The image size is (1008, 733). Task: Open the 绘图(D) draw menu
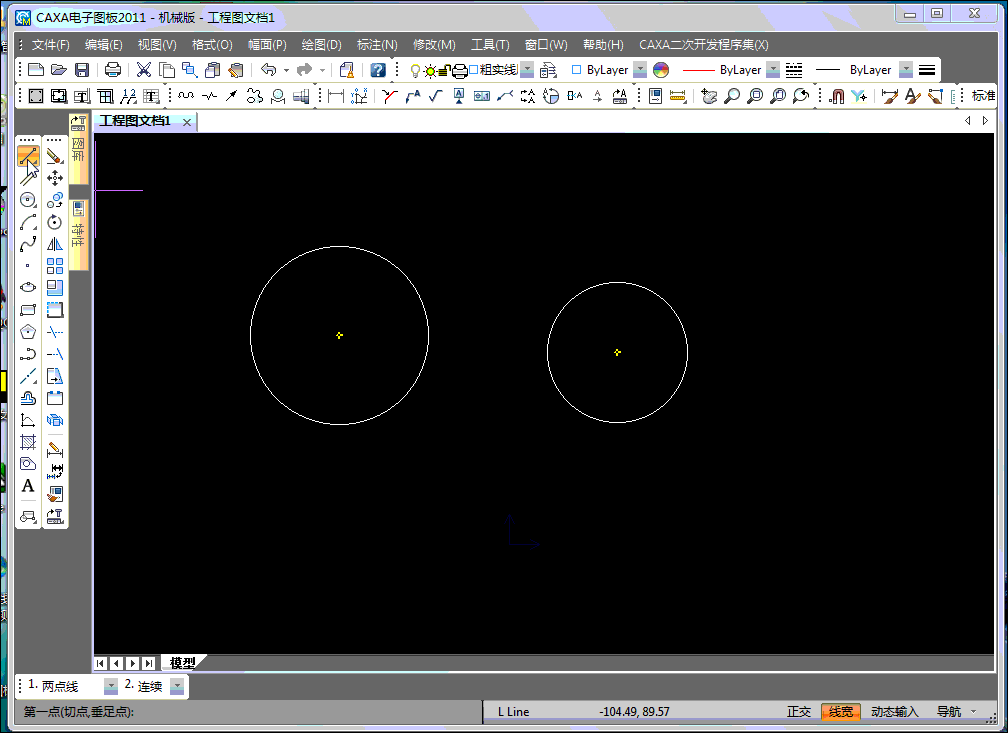(321, 45)
